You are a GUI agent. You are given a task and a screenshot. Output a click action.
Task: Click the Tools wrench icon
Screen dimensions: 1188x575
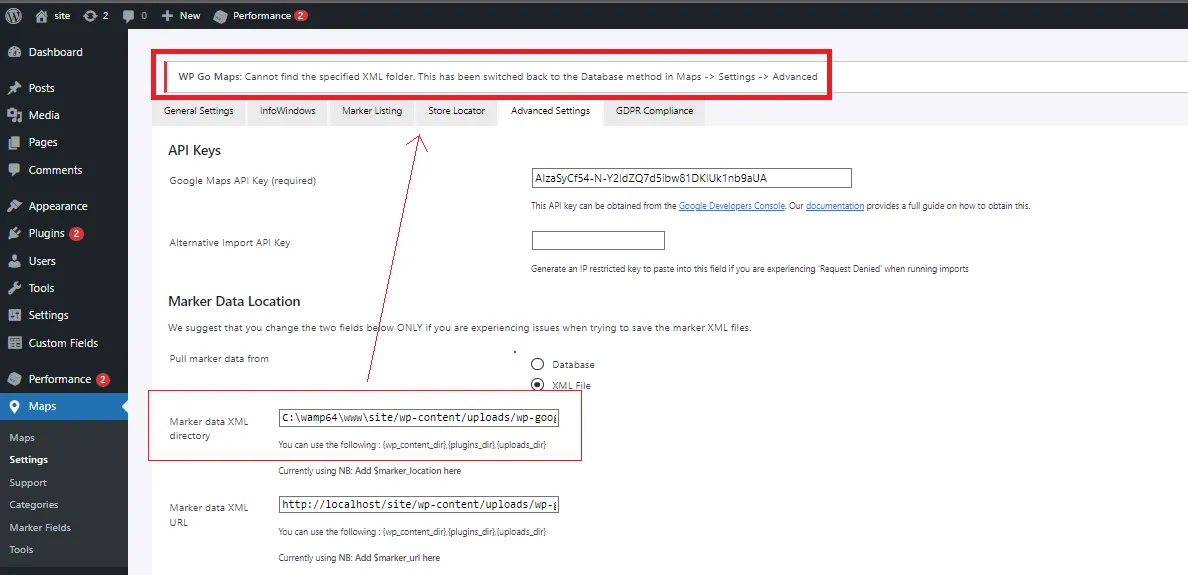coord(14,288)
